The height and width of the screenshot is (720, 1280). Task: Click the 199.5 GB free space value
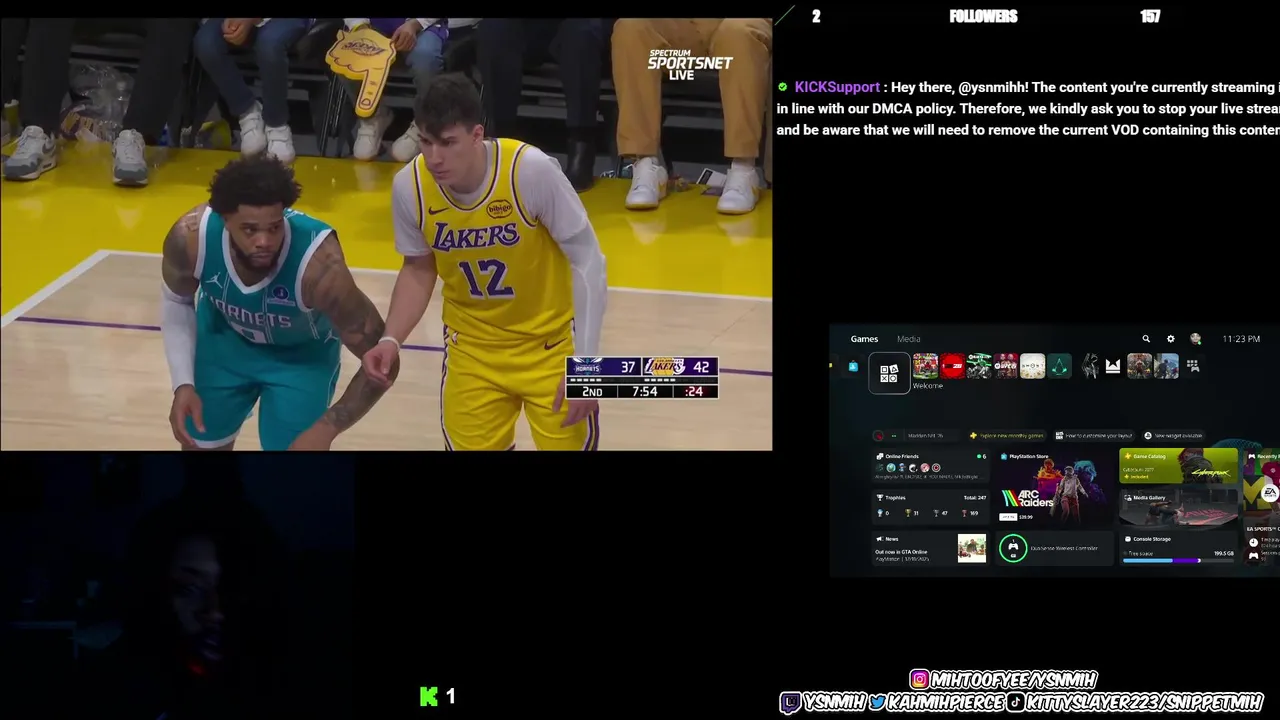tap(1223, 552)
